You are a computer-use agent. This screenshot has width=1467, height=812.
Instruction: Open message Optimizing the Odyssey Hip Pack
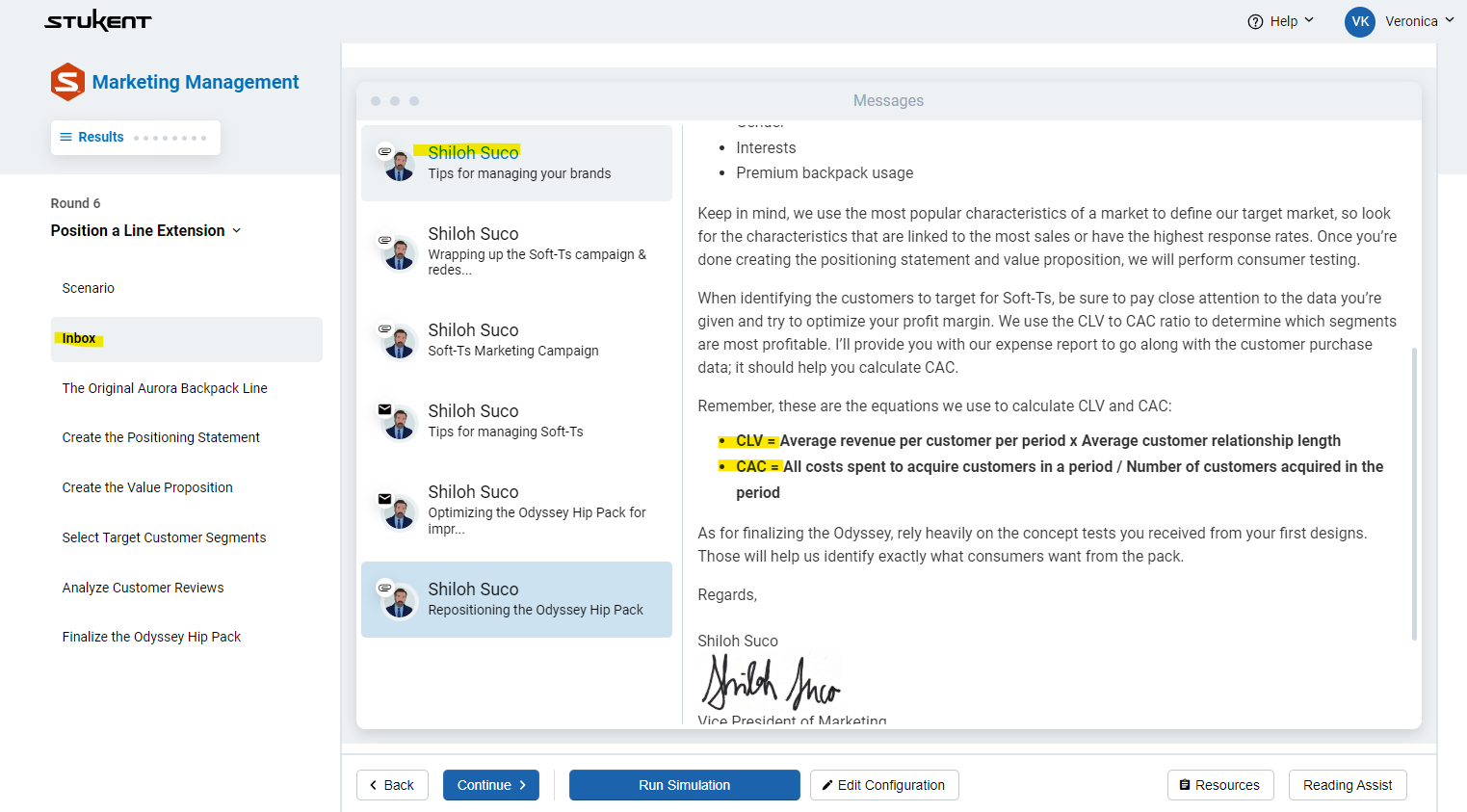tap(516, 511)
